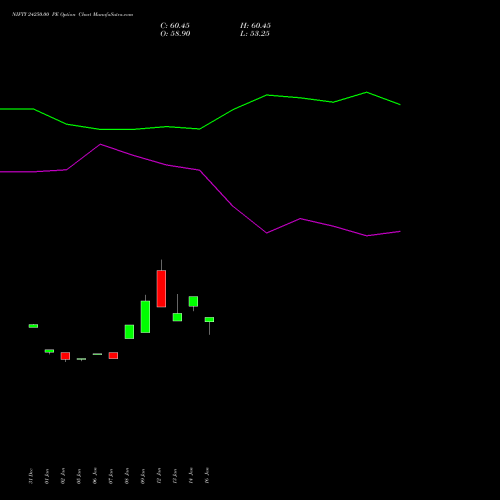Select the 07 Jan date label

(x=111, y=476)
